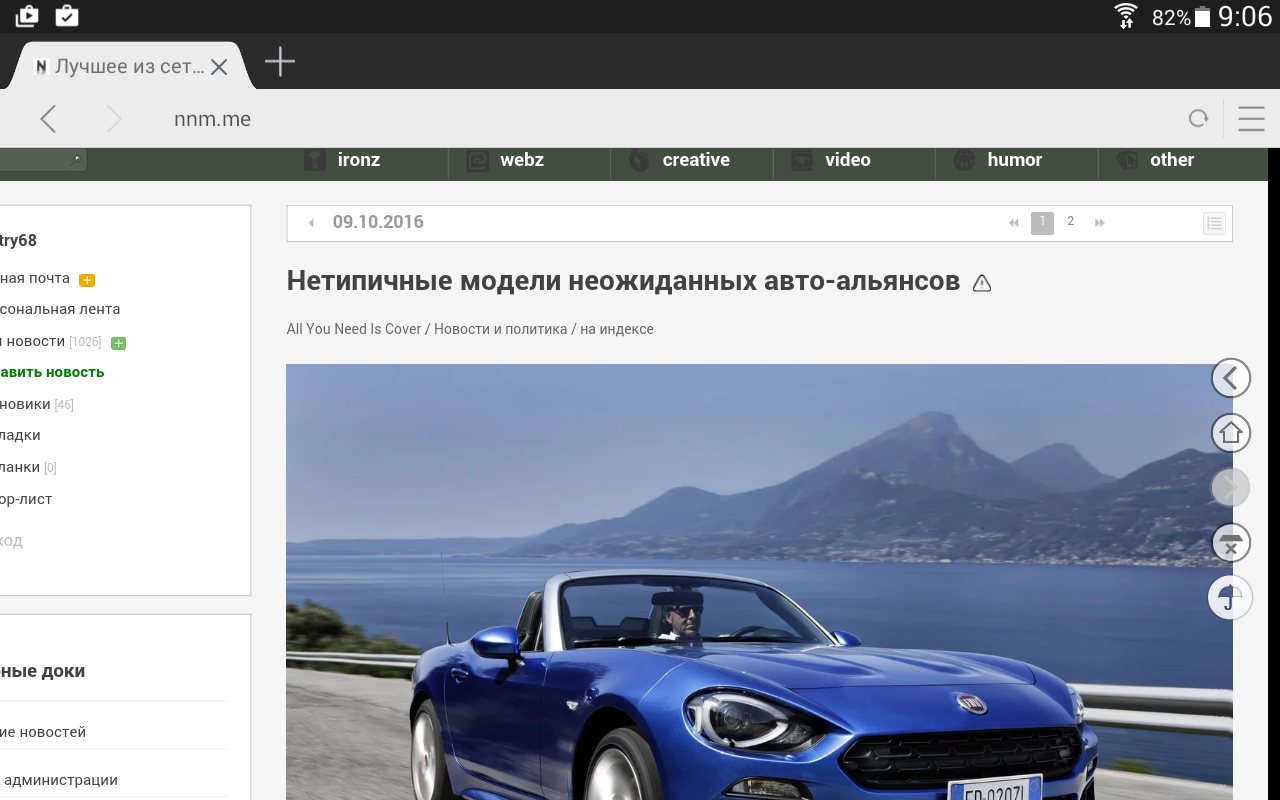Open the list view icon beside the pagination
The height and width of the screenshot is (800, 1280).
pos(1214,223)
